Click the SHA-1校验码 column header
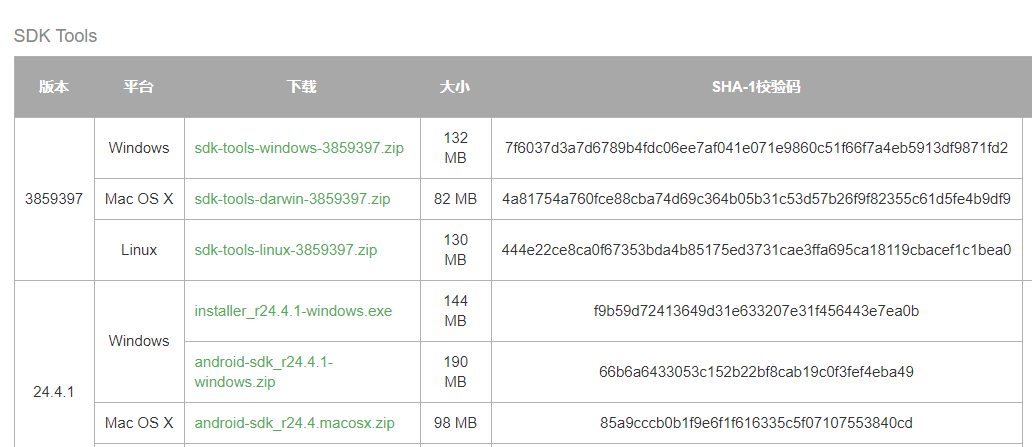Viewport: 1032px width, 447px height. tap(756, 87)
